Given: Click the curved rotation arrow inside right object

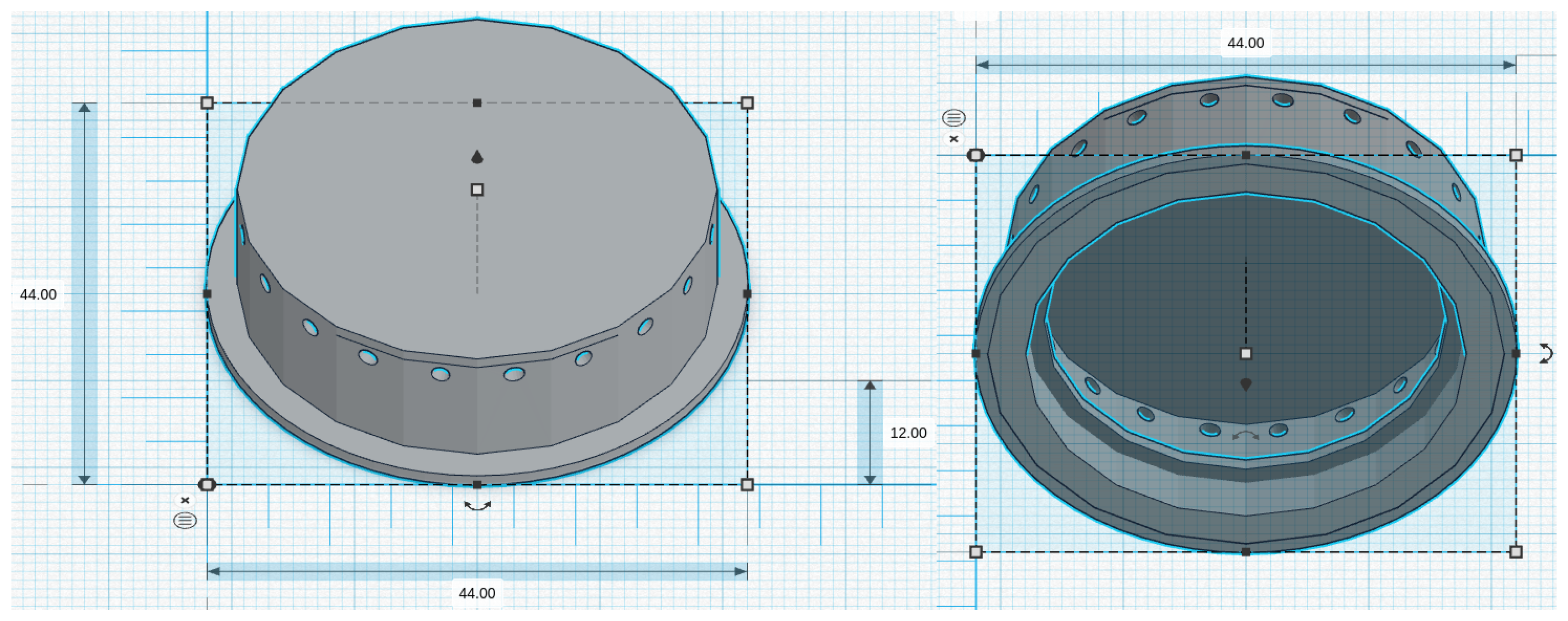Looking at the screenshot, I should pyautogui.click(x=1245, y=435).
